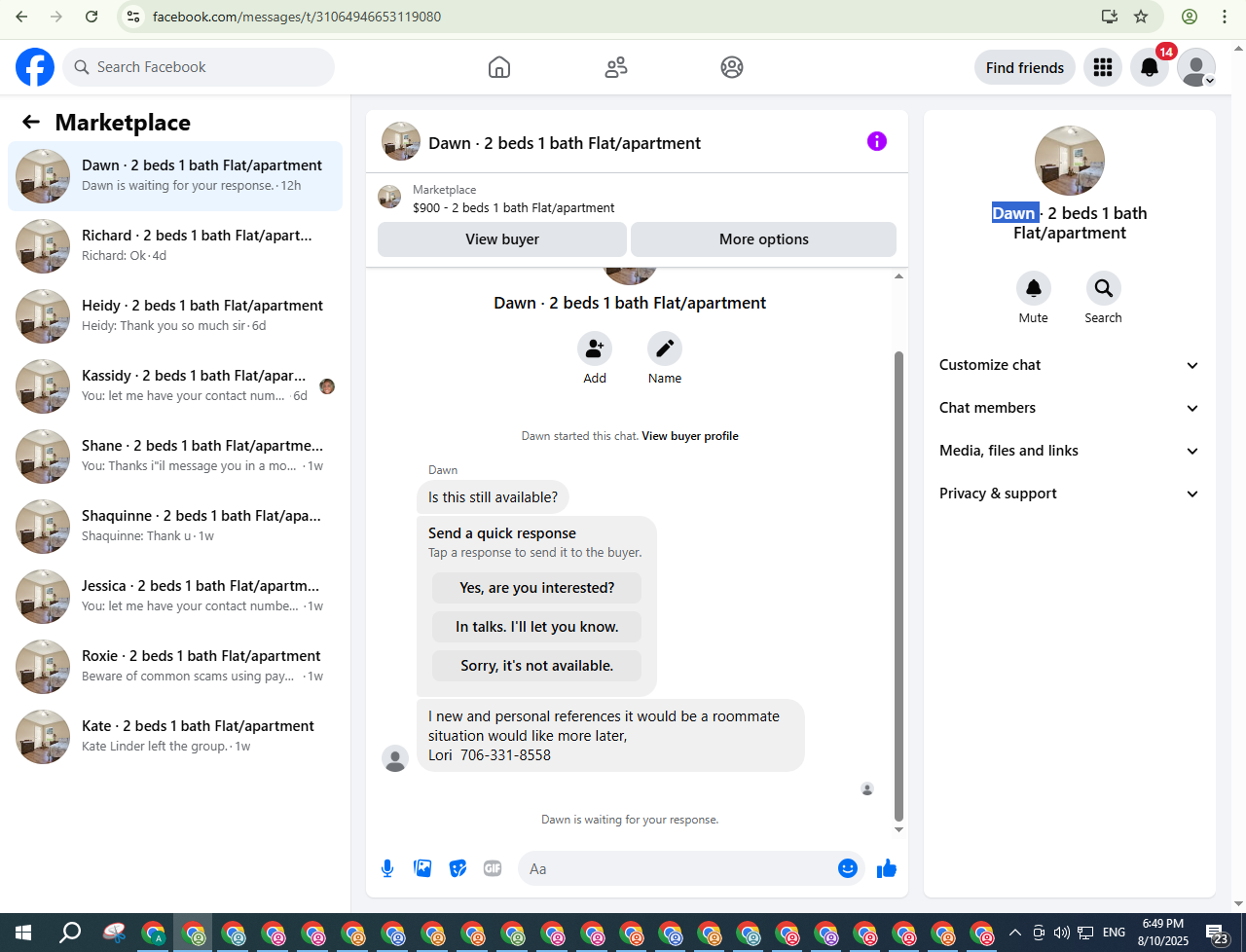Open the Chrome profile icon
This screenshot has height=952, width=1246.
click(x=1190, y=17)
